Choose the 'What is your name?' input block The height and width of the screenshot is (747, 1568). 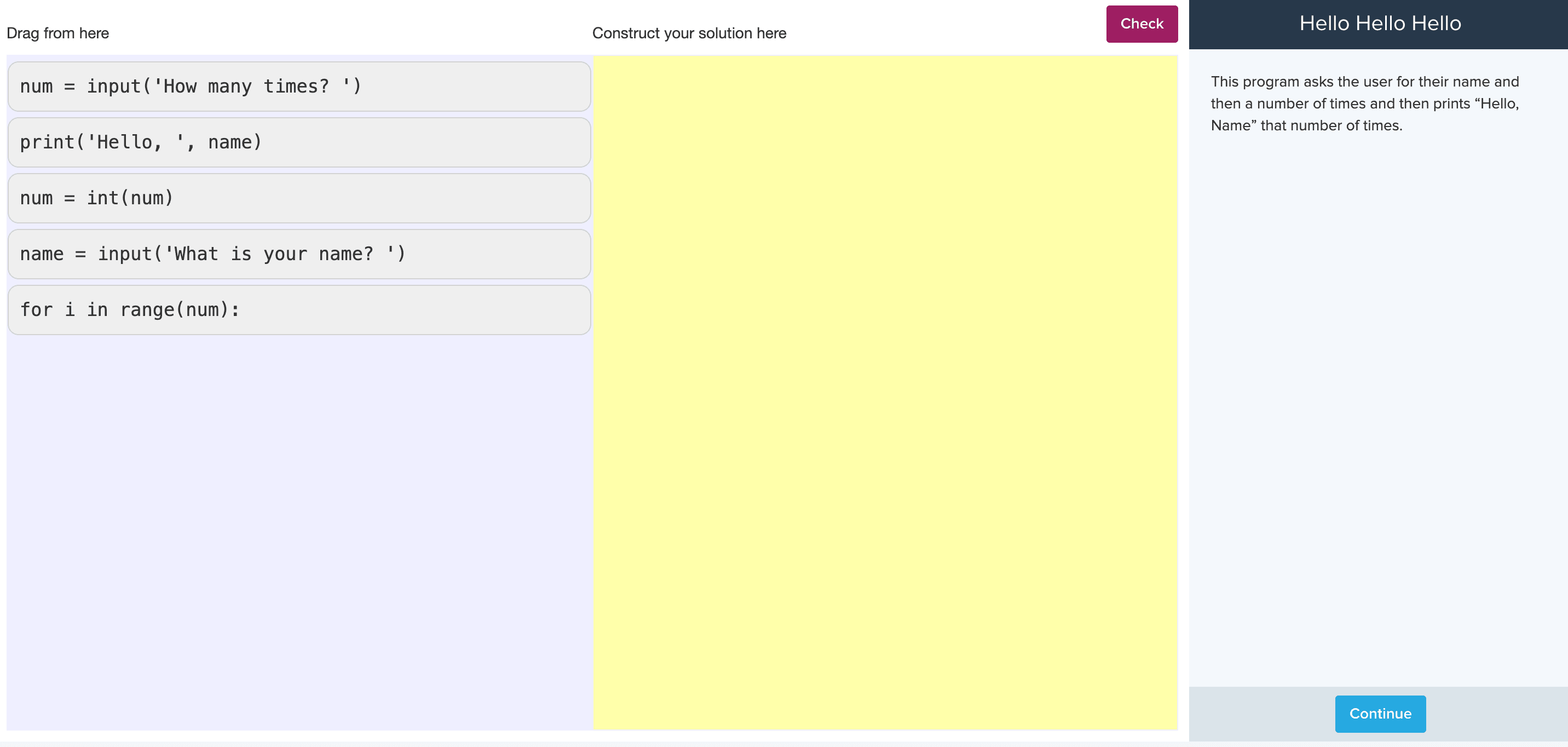[299, 255]
